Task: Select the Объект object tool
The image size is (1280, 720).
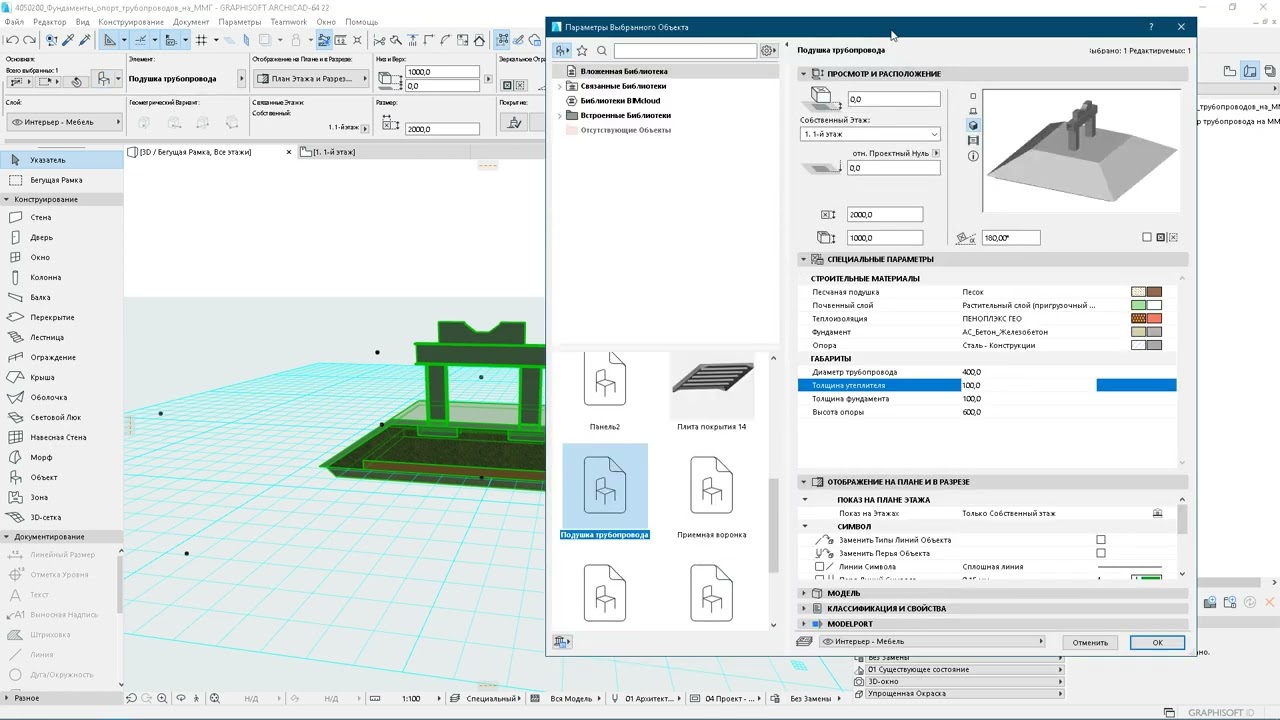Action: tap(60, 477)
